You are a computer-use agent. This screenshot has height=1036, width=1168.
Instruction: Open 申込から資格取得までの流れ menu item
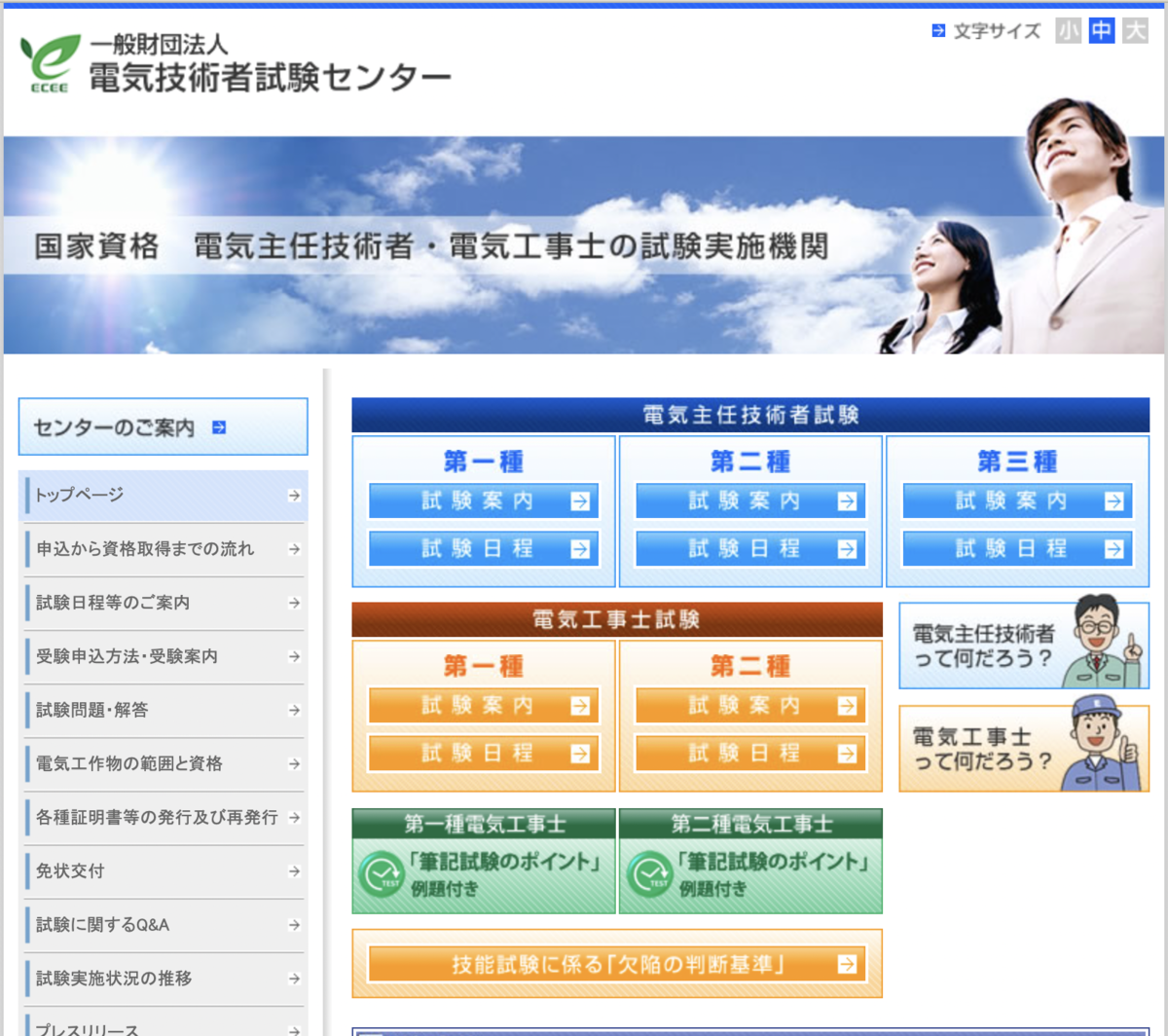[x=164, y=549]
